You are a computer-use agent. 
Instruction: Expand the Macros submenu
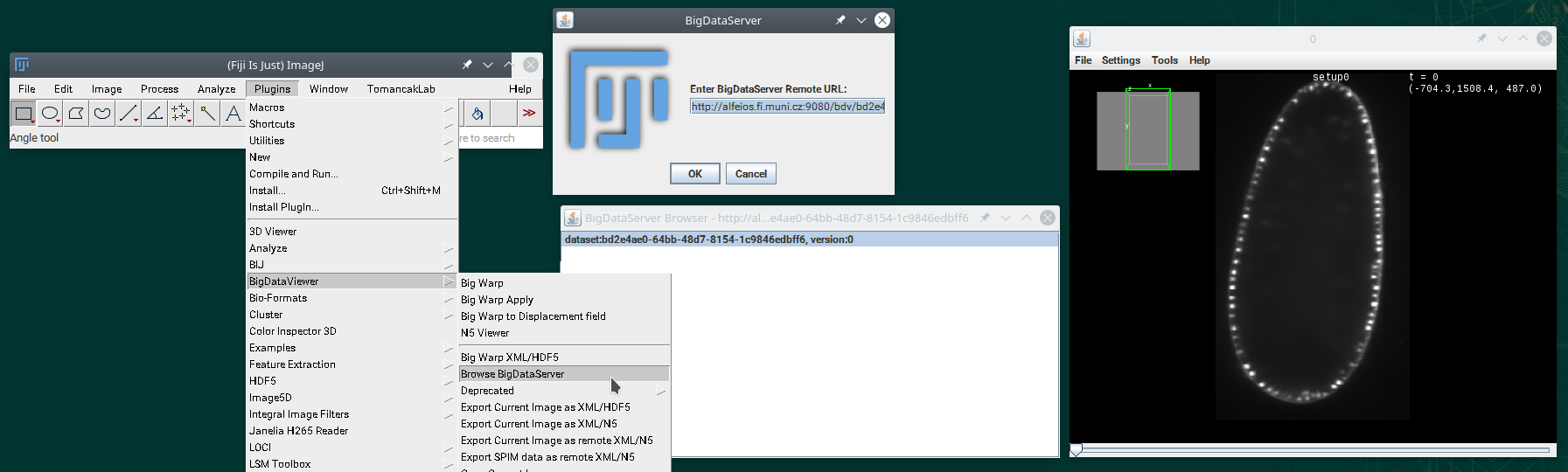[352, 108]
